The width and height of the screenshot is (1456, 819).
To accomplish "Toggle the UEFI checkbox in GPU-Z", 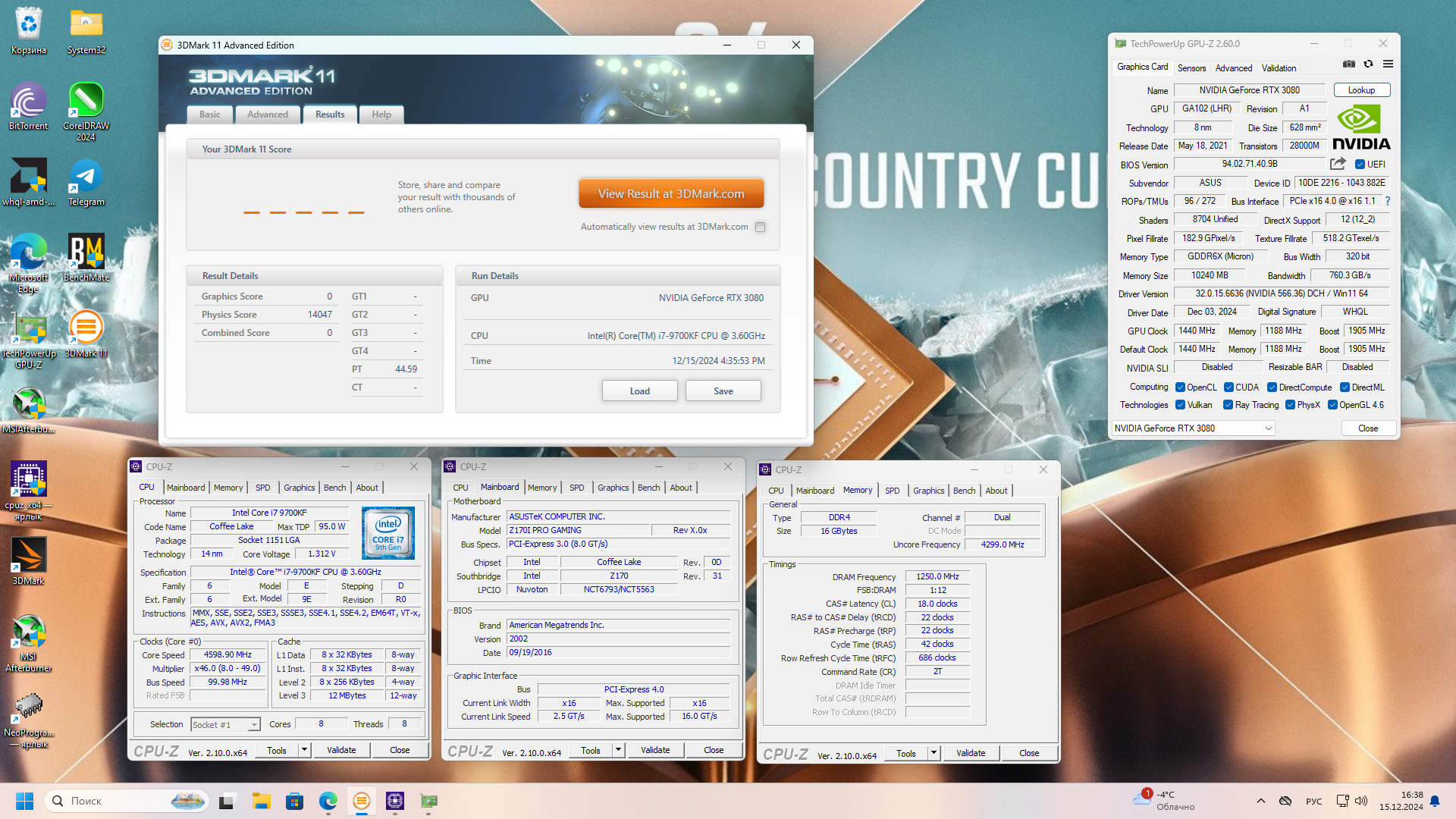I will pyautogui.click(x=1360, y=165).
